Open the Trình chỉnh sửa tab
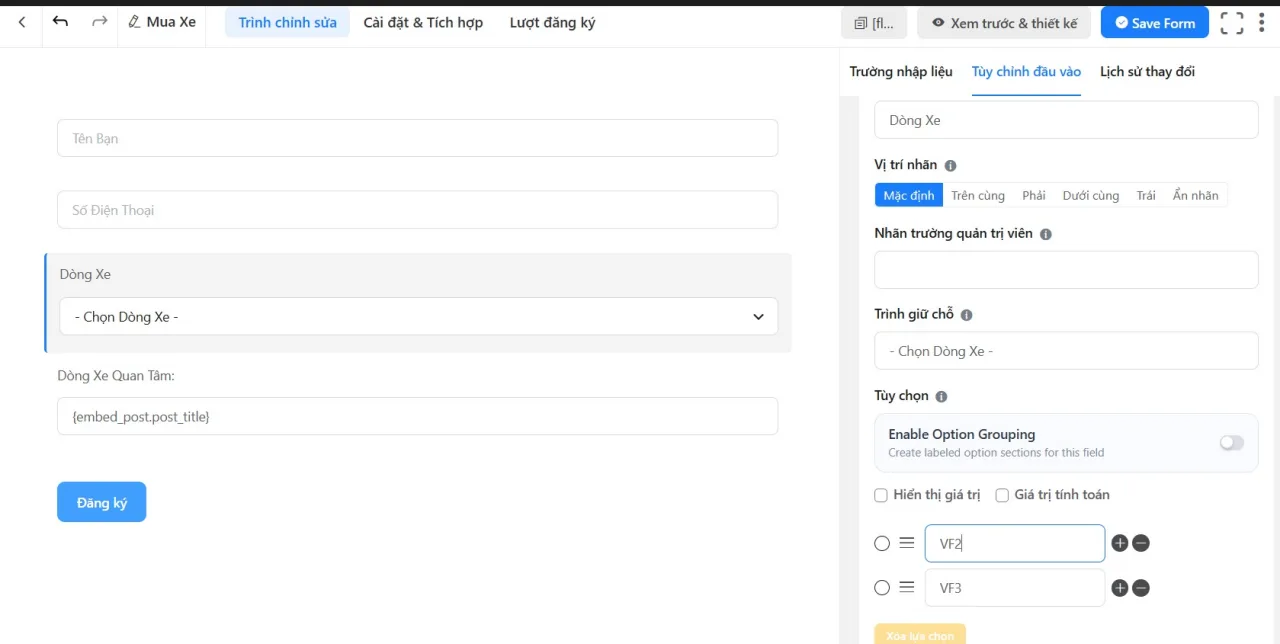The image size is (1280, 644). point(287,22)
